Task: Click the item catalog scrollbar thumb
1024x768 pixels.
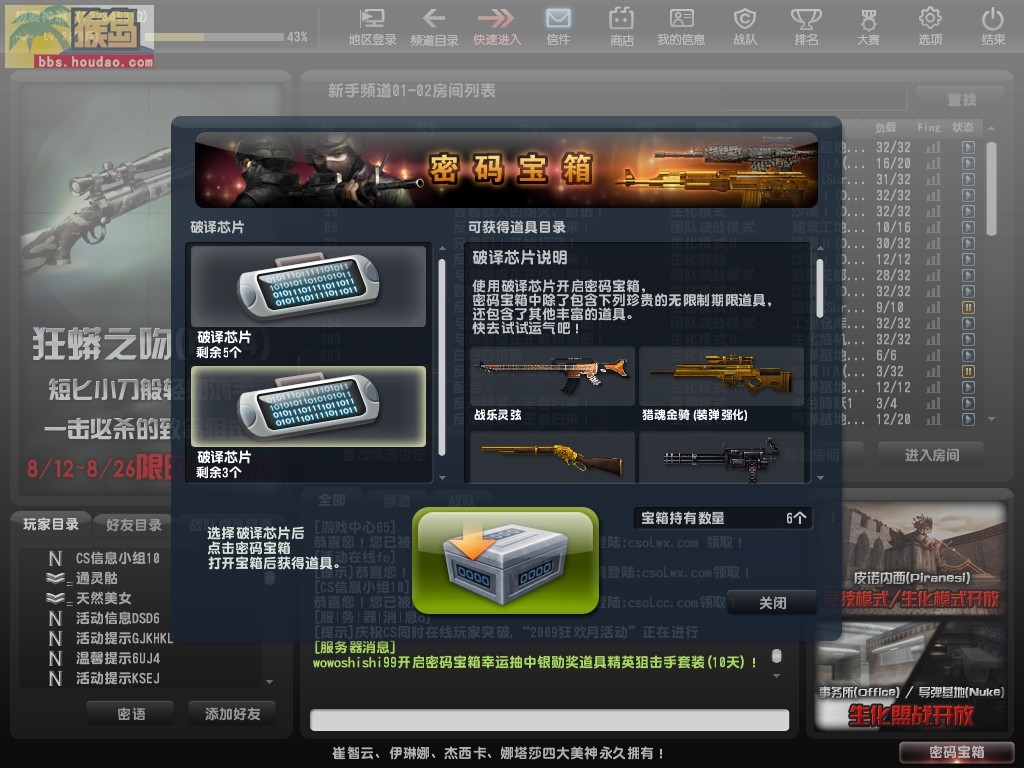Action: pyautogui.click(x=820, y=288)
